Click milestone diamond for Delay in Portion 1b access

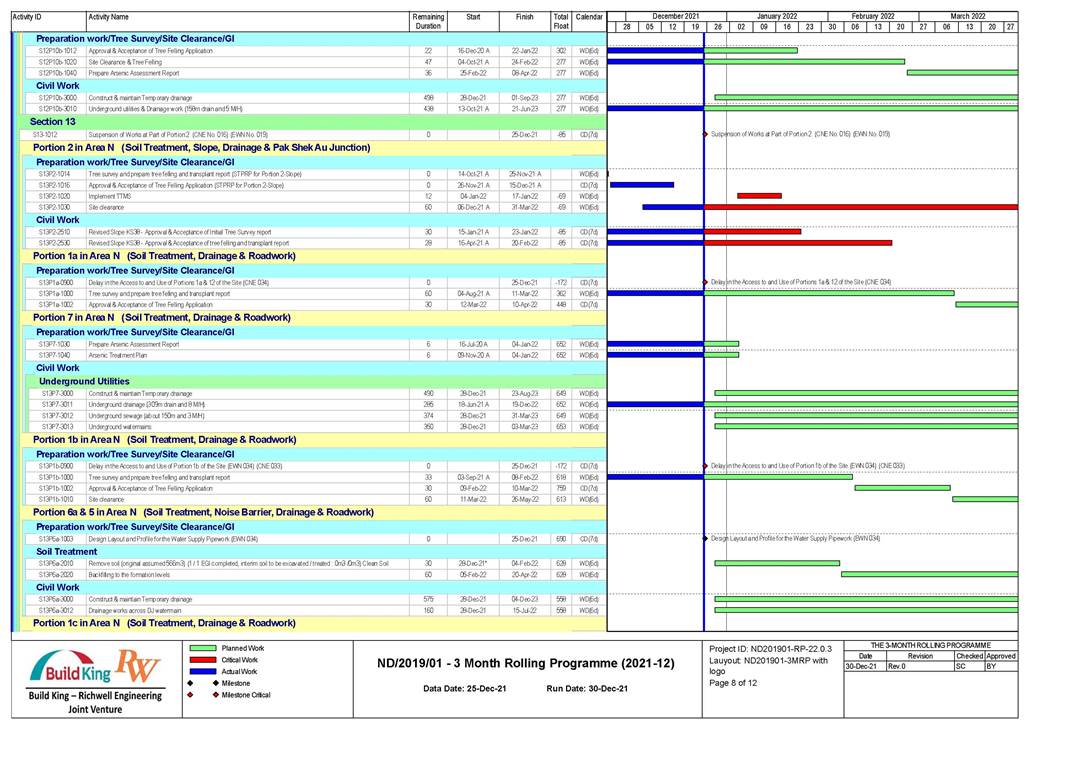(x=705, y=466)
